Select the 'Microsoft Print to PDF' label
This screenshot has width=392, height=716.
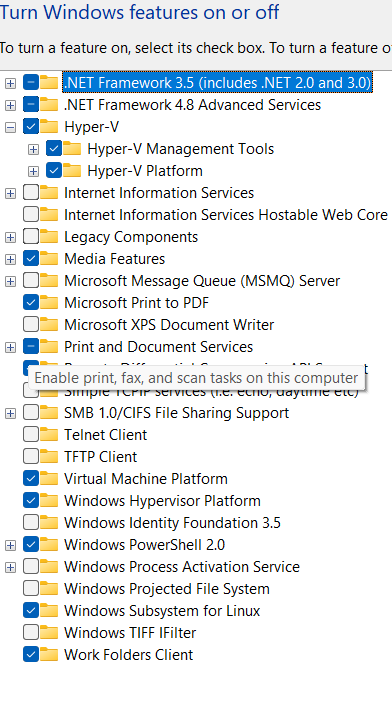[137, 303]
